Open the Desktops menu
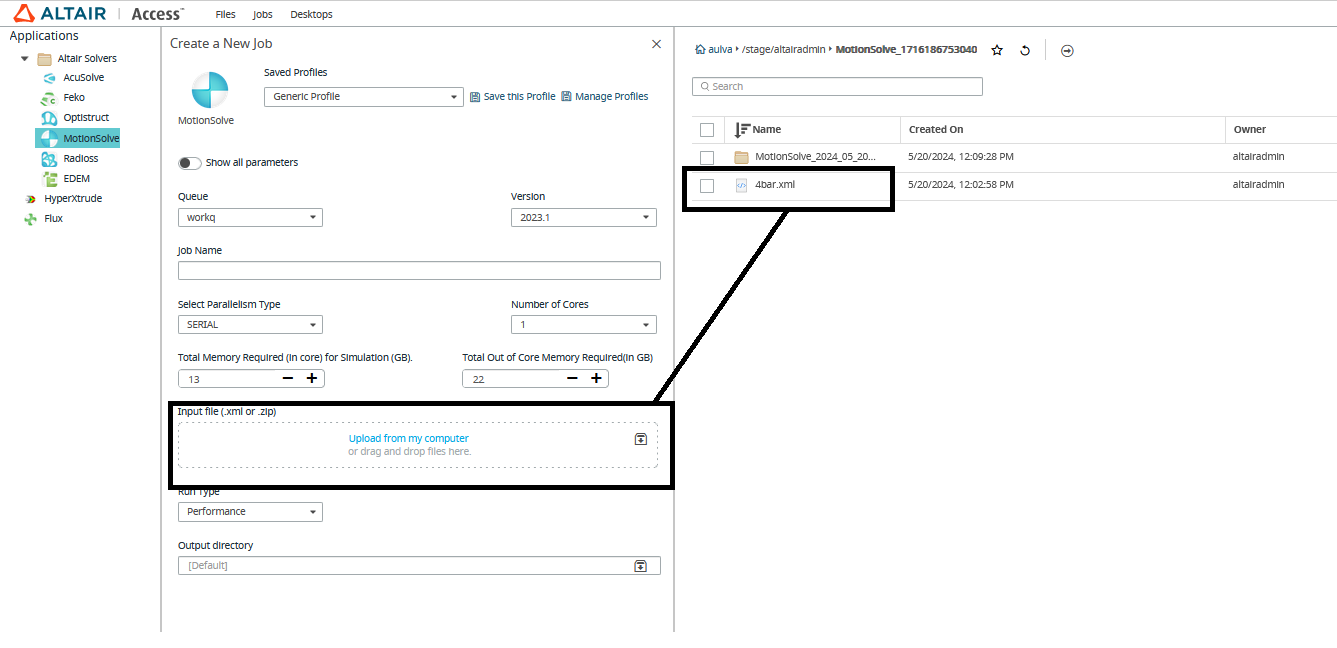The image size is (1337, 648). 311,14
